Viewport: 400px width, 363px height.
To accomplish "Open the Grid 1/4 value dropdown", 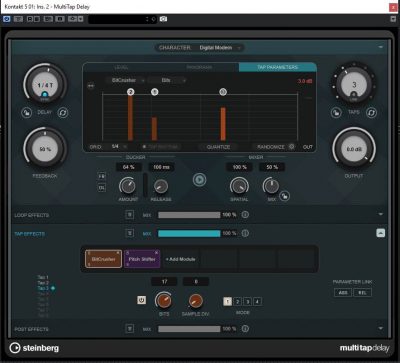I will click(x=119, y=146).
